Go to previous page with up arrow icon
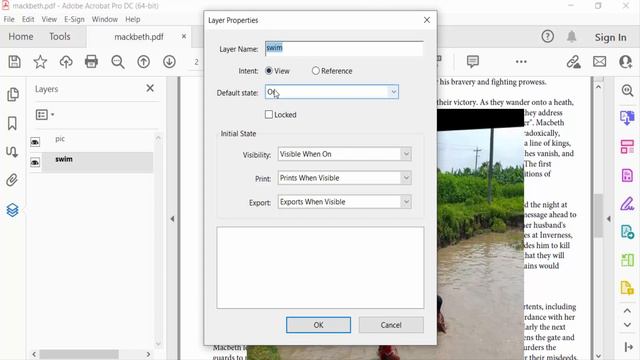The height and width of the screenshot is (360, 640). coord(143,62)
